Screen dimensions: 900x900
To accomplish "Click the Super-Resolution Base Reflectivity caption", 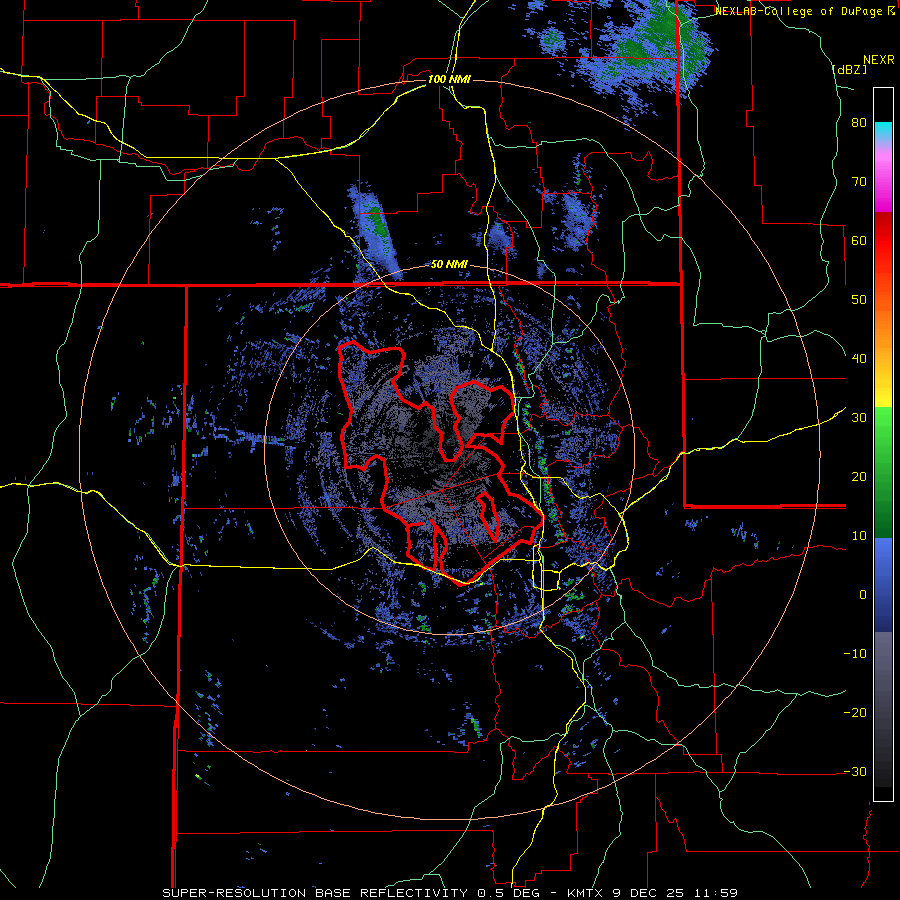I will click(x=450, y=893).
